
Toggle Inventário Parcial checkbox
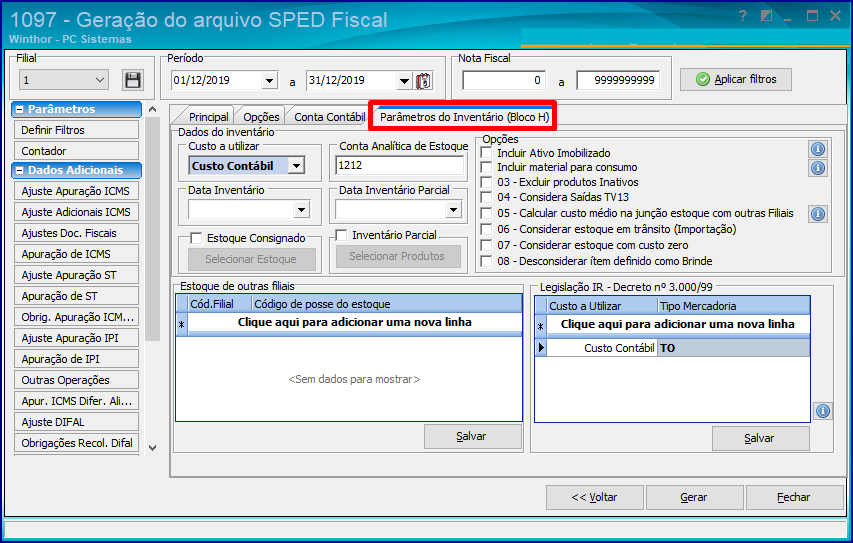pos(341,235)
